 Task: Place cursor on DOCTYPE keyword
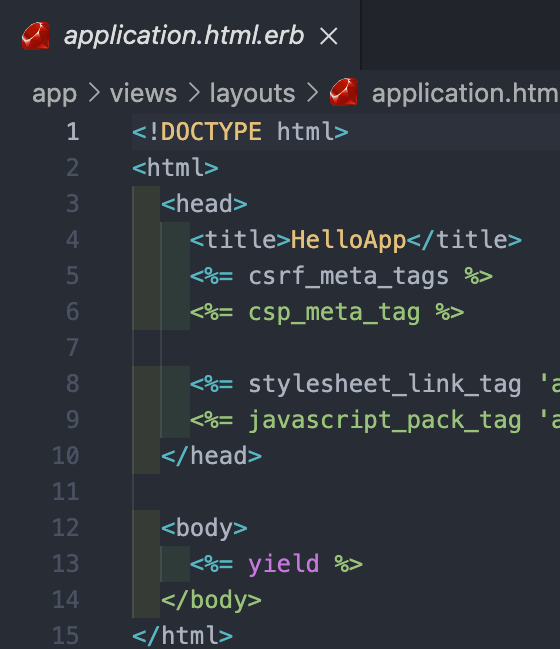tap(211, 132)
